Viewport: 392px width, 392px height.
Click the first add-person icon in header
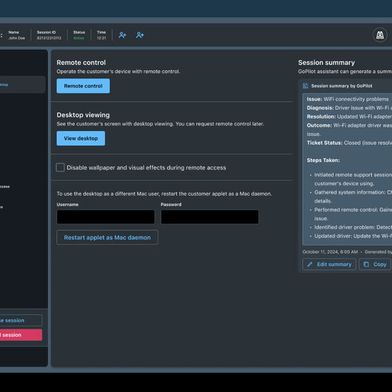pos(122,35)
